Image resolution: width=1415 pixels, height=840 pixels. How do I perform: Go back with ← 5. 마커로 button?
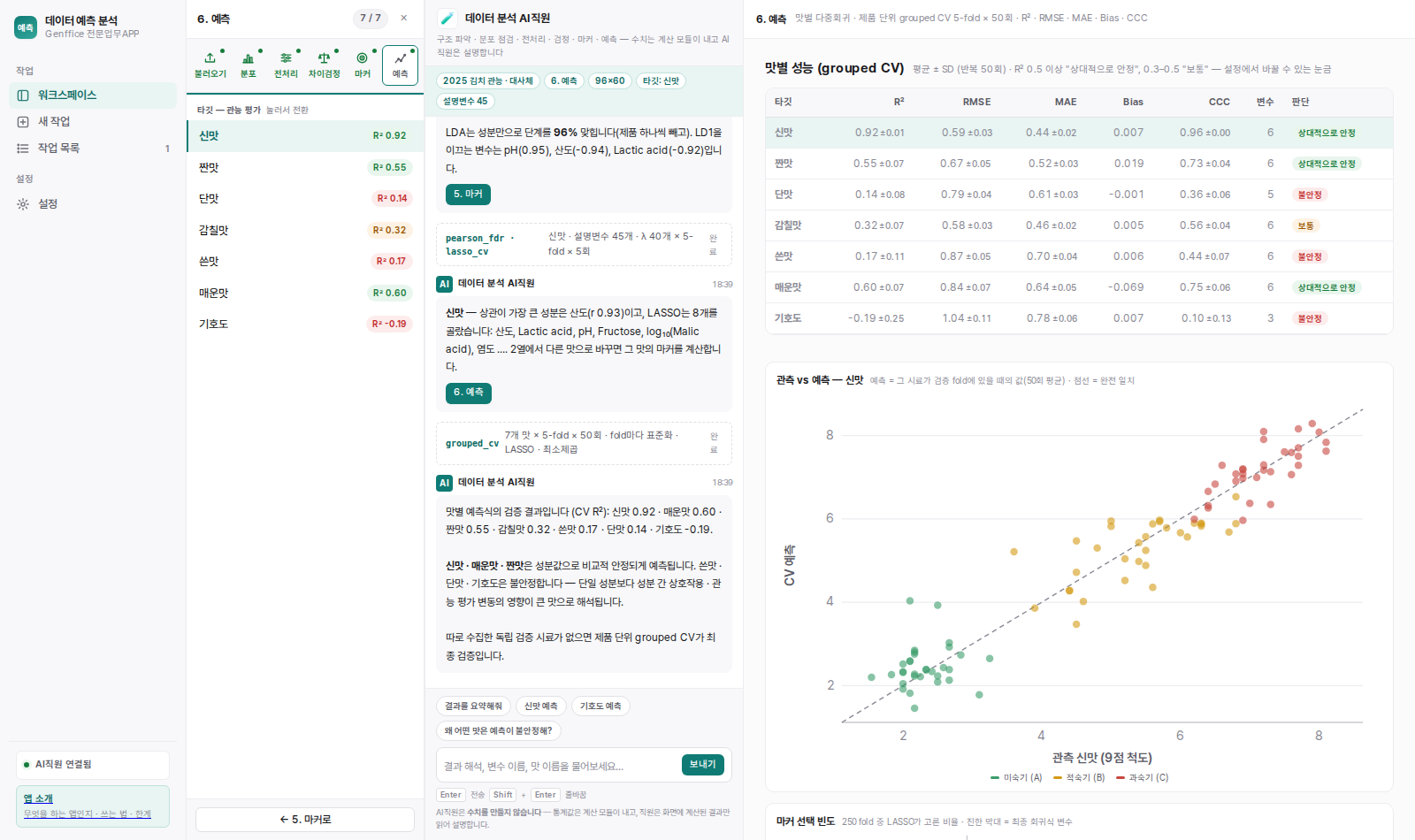(x=305, y=820)
